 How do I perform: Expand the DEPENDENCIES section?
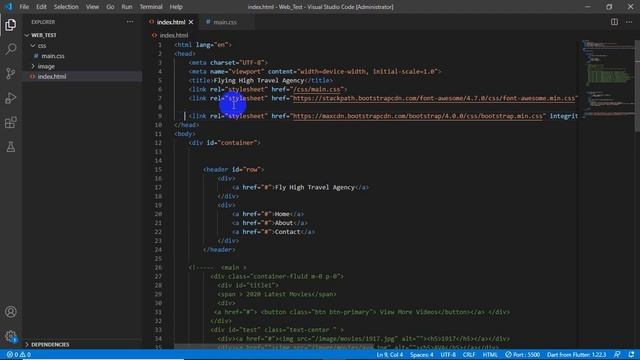(50, 344)
